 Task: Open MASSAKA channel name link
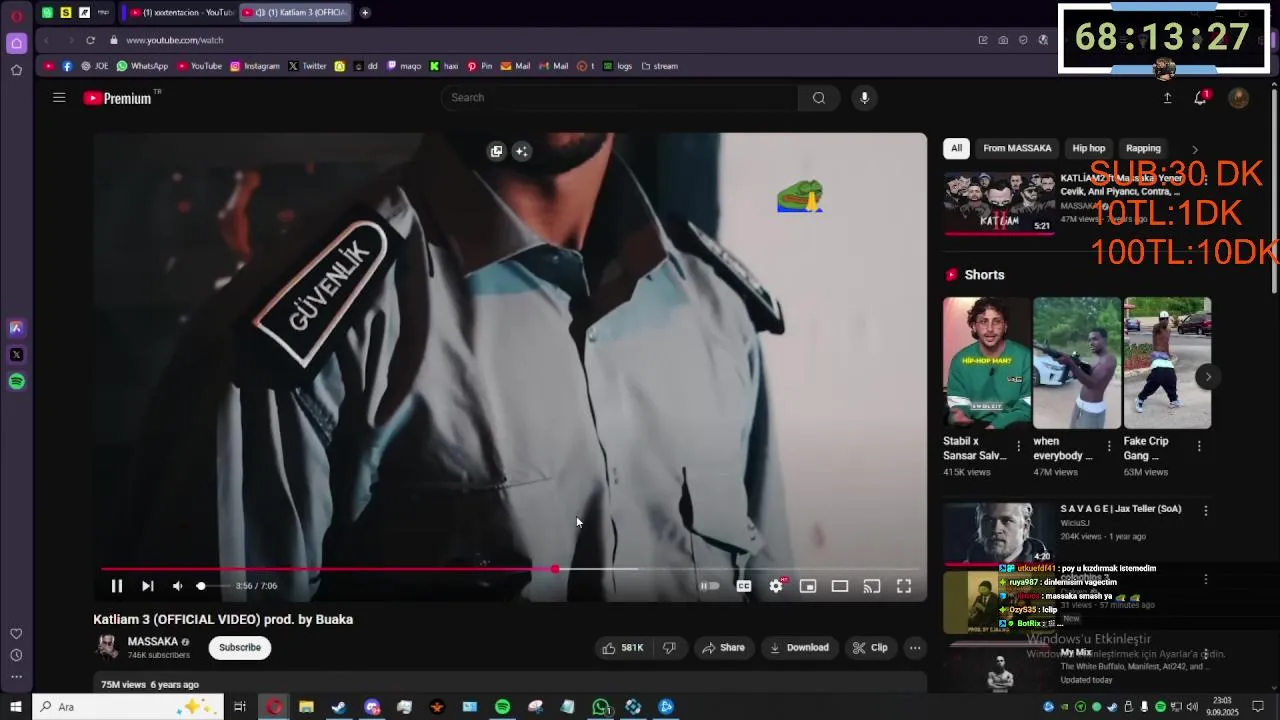point(153,642)
